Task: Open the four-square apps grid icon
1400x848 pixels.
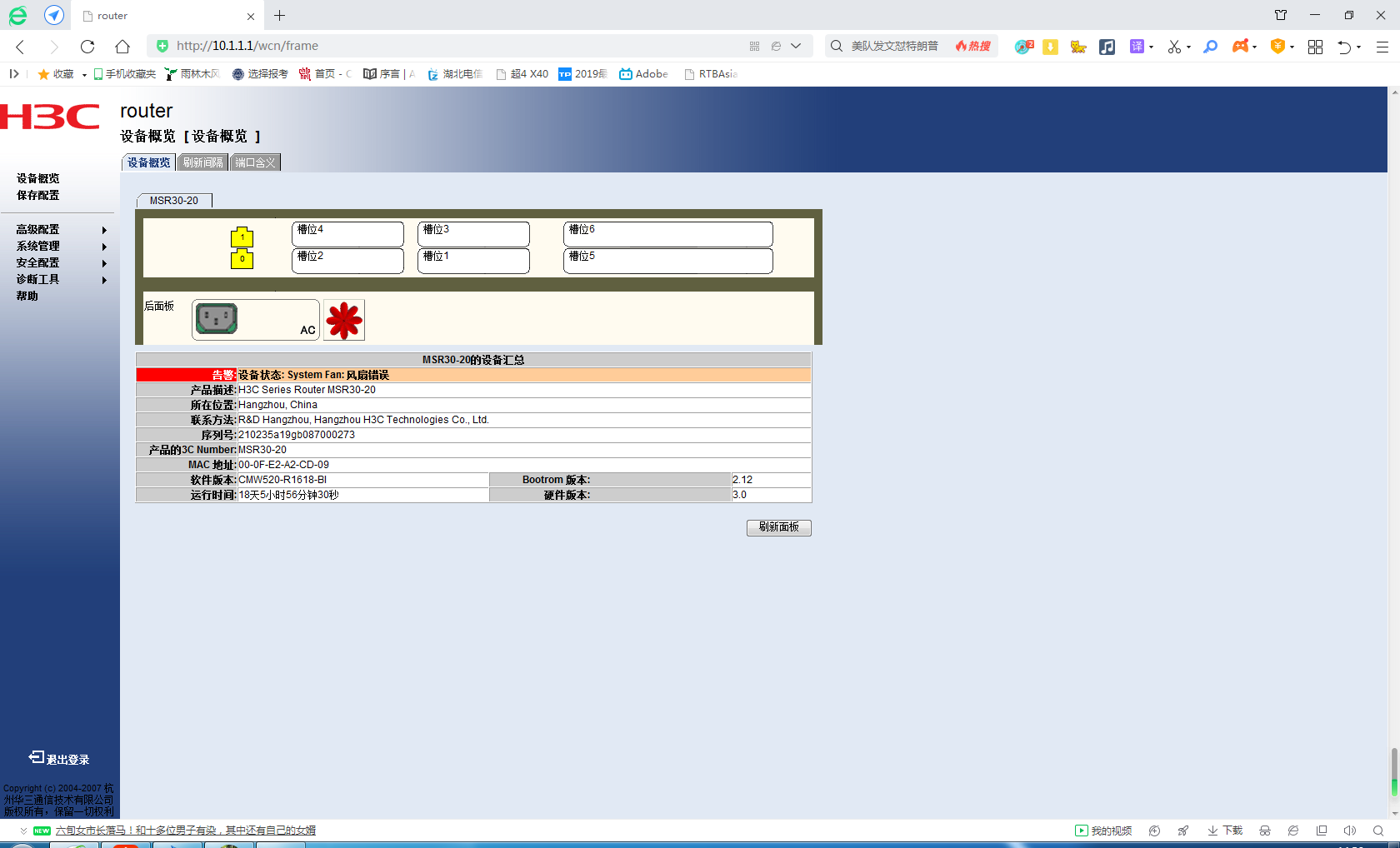Action: [1316, 47]
